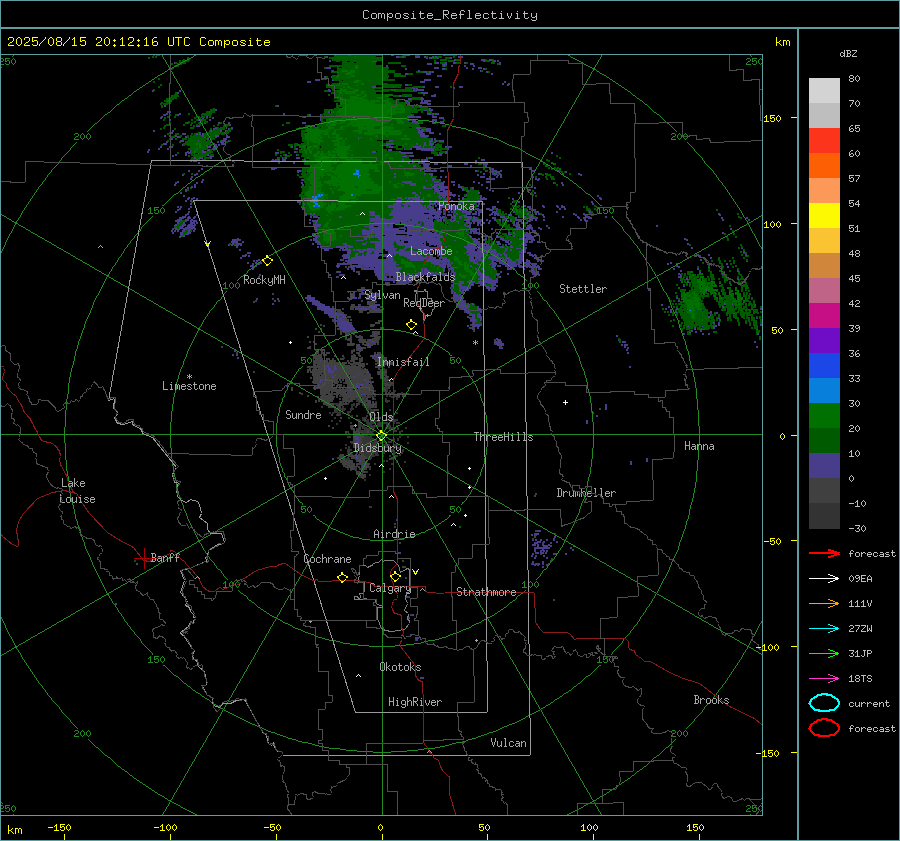Click the red cross marker at Banff
Viewport: 900px width, 841px height.
pos(143,559)
